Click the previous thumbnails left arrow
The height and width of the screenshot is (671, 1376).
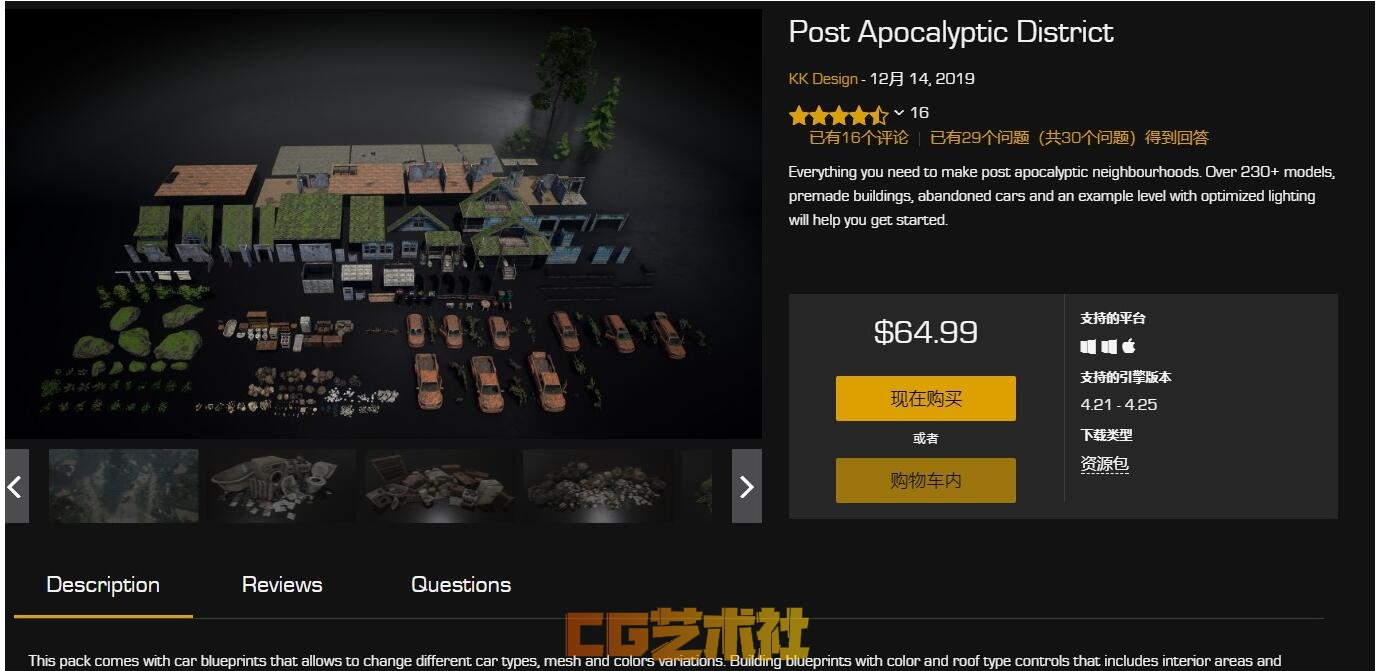tap(15, 486)
